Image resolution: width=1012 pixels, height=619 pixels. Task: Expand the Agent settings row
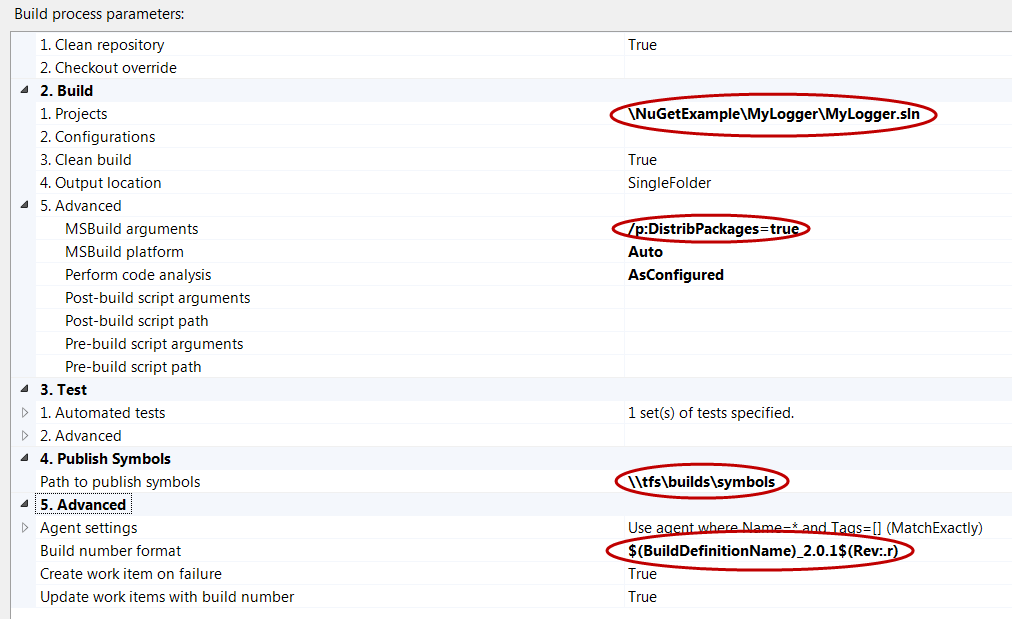(25, 527)
